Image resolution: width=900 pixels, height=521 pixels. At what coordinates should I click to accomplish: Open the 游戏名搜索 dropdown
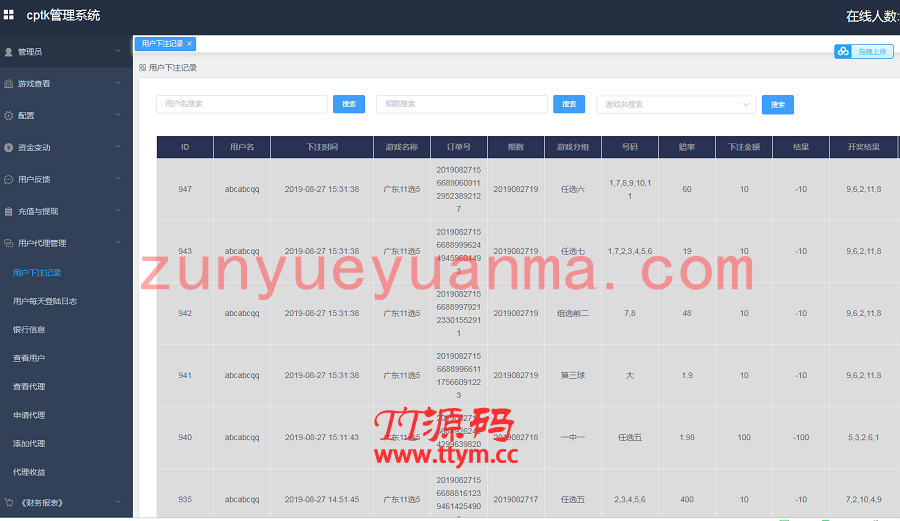click(x=676, y=104)
